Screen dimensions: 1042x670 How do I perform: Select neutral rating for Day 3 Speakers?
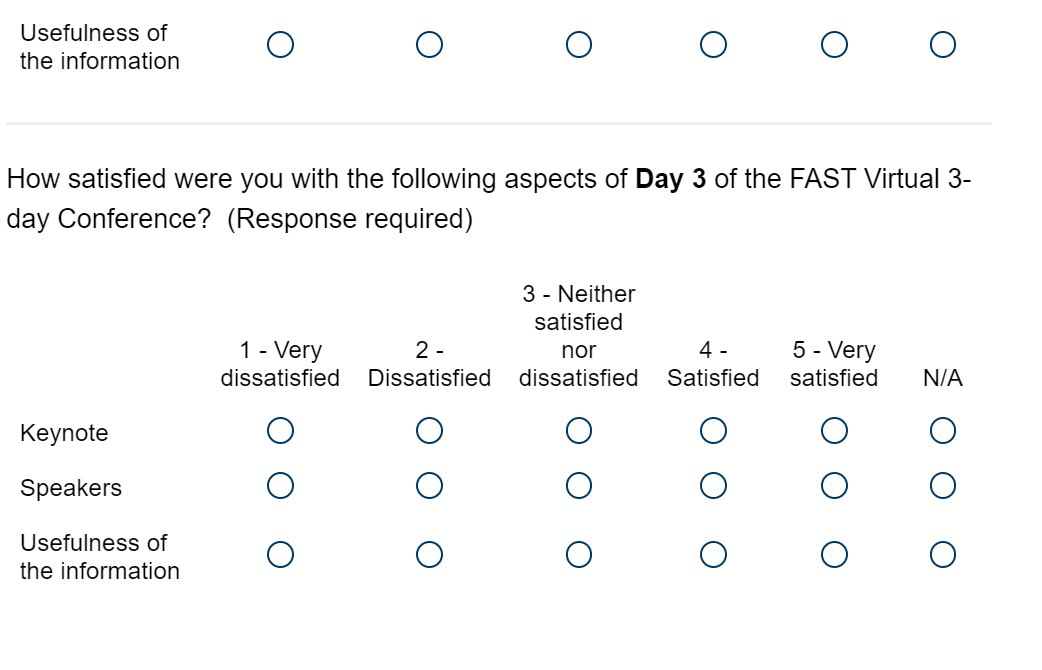(x=578, y=486)
